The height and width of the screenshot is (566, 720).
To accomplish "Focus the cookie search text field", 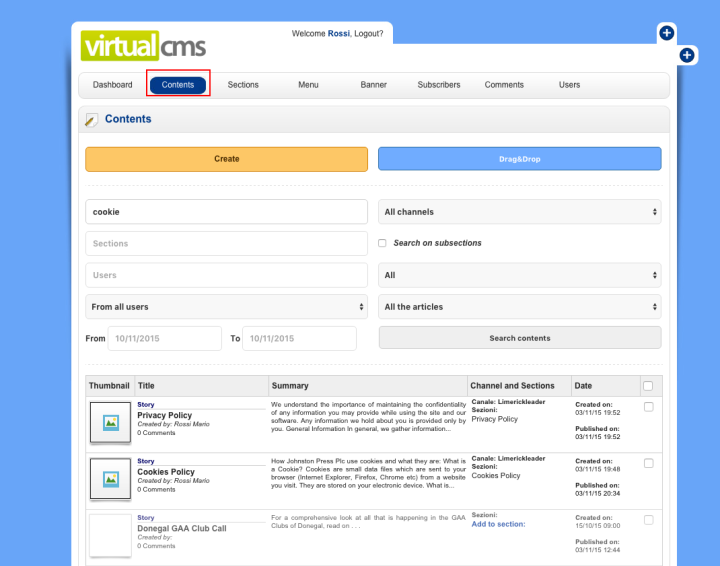I will (x=226, y=212).
